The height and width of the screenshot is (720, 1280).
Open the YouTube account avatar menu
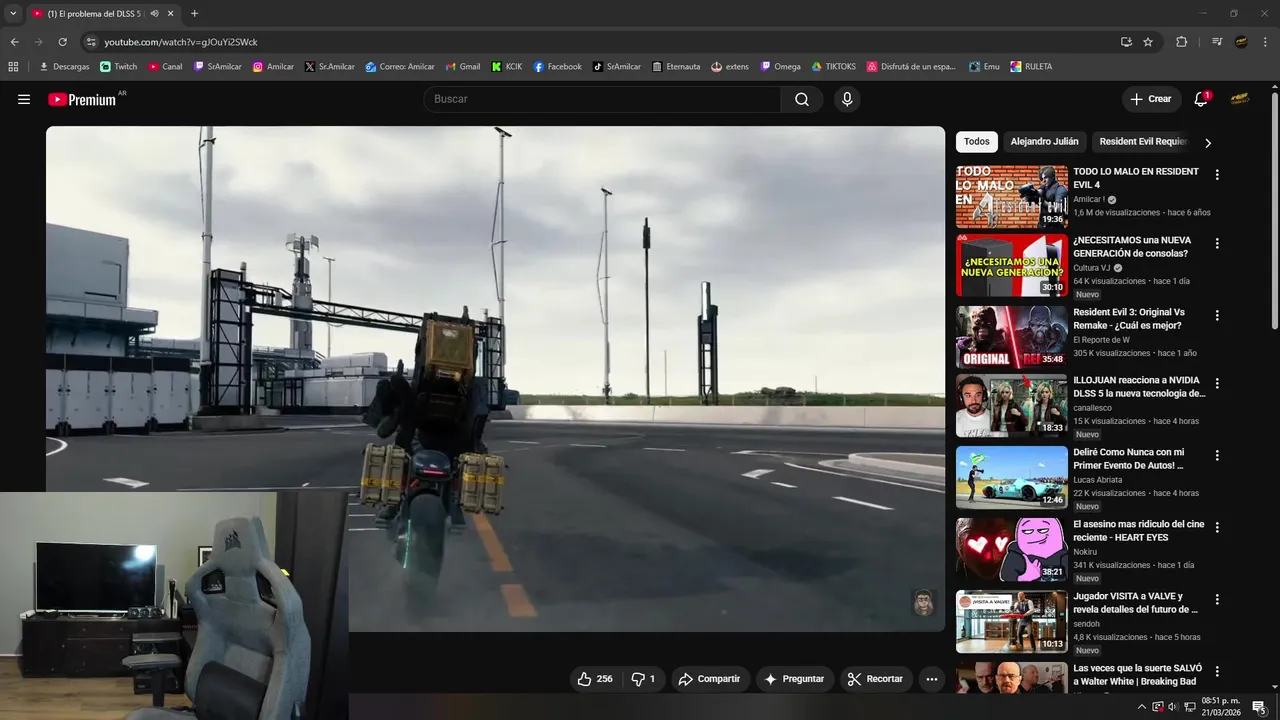pyautogui.click(x=1239, y=99)
